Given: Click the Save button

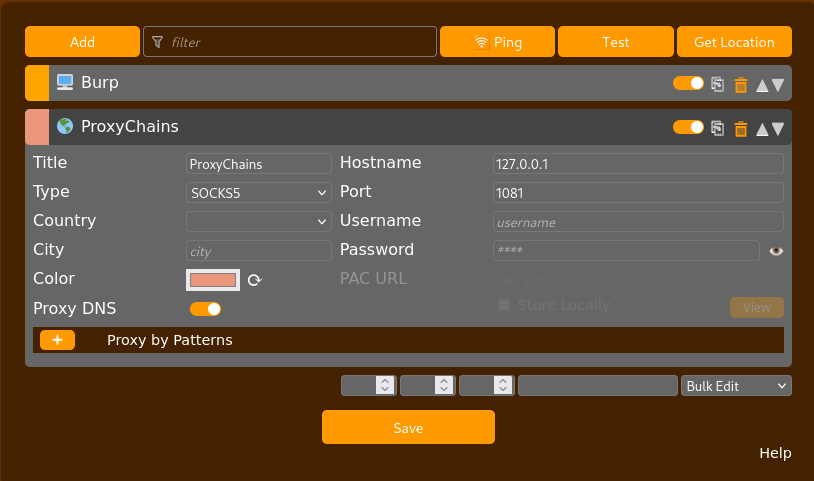Looking at the screenshot, I should point(408,427).
